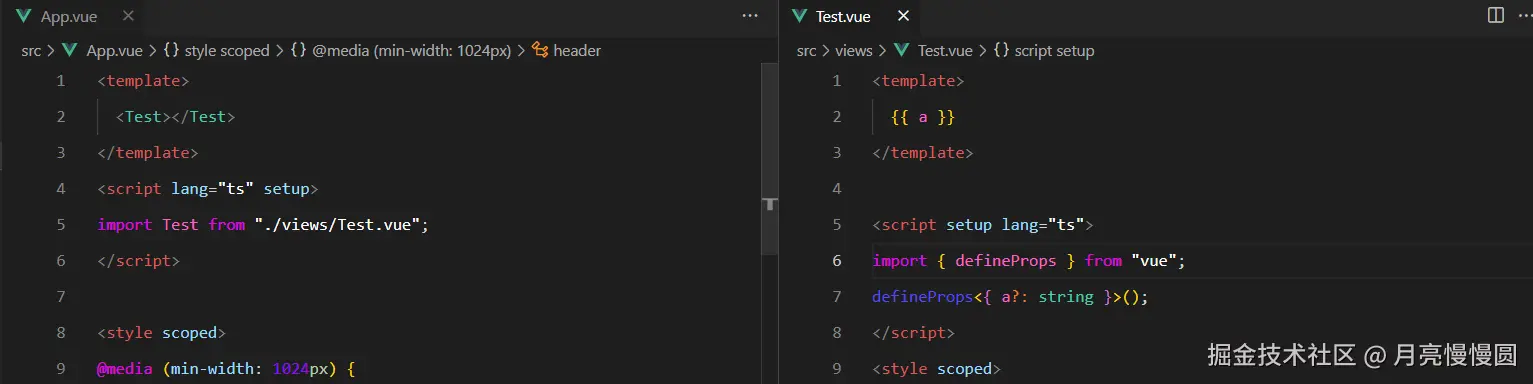Click the {{ a }} expression in Test.vue
This screenshot has height=384, width=1533.
coord(923,117)
